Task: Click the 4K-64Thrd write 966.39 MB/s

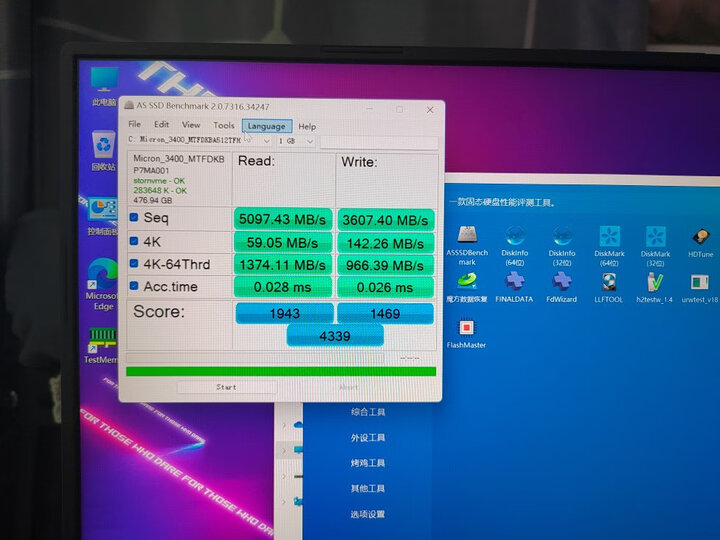Action: [x=385, y=265]
